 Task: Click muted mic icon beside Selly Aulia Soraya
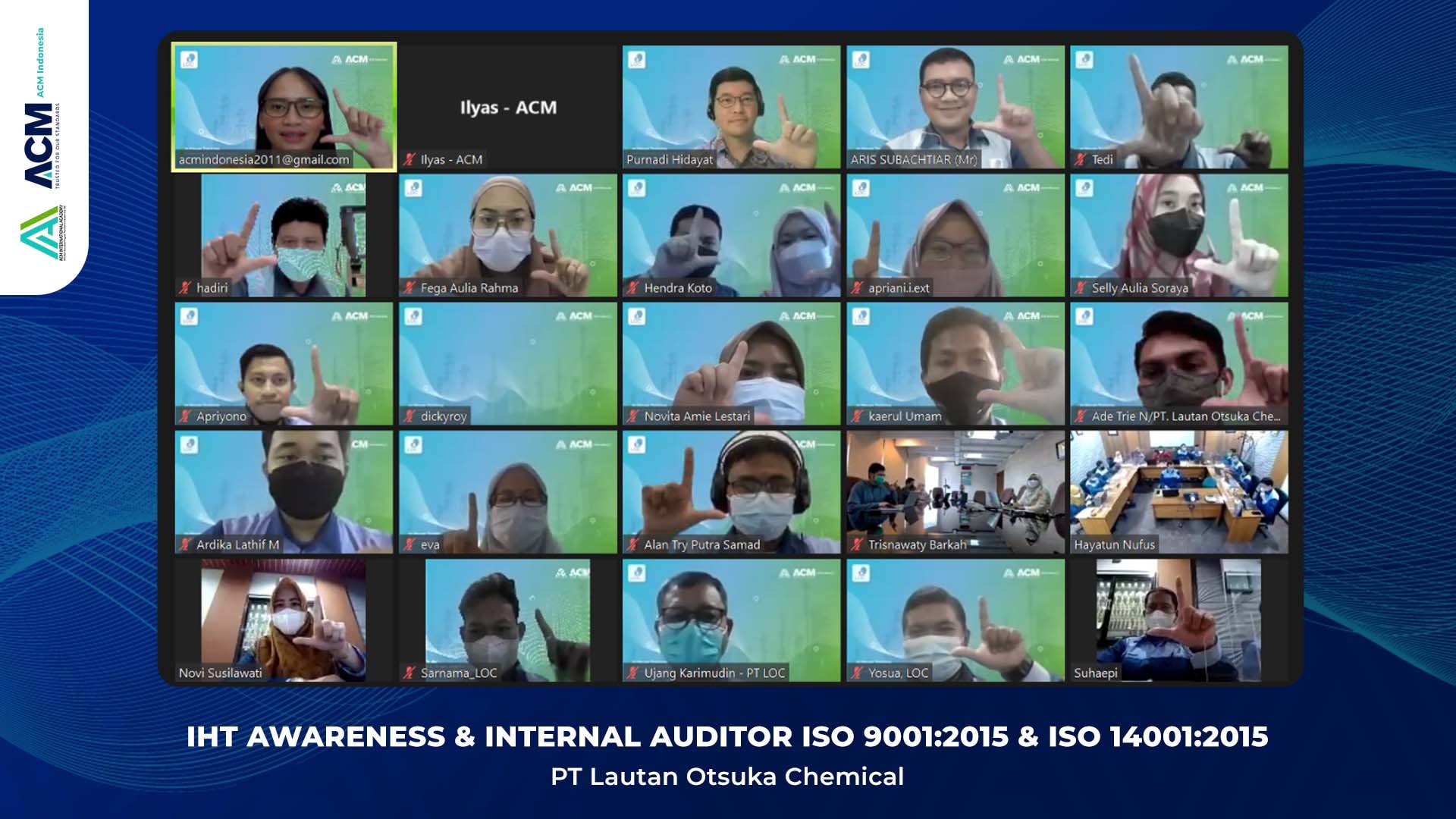[x=1081, y=287]
